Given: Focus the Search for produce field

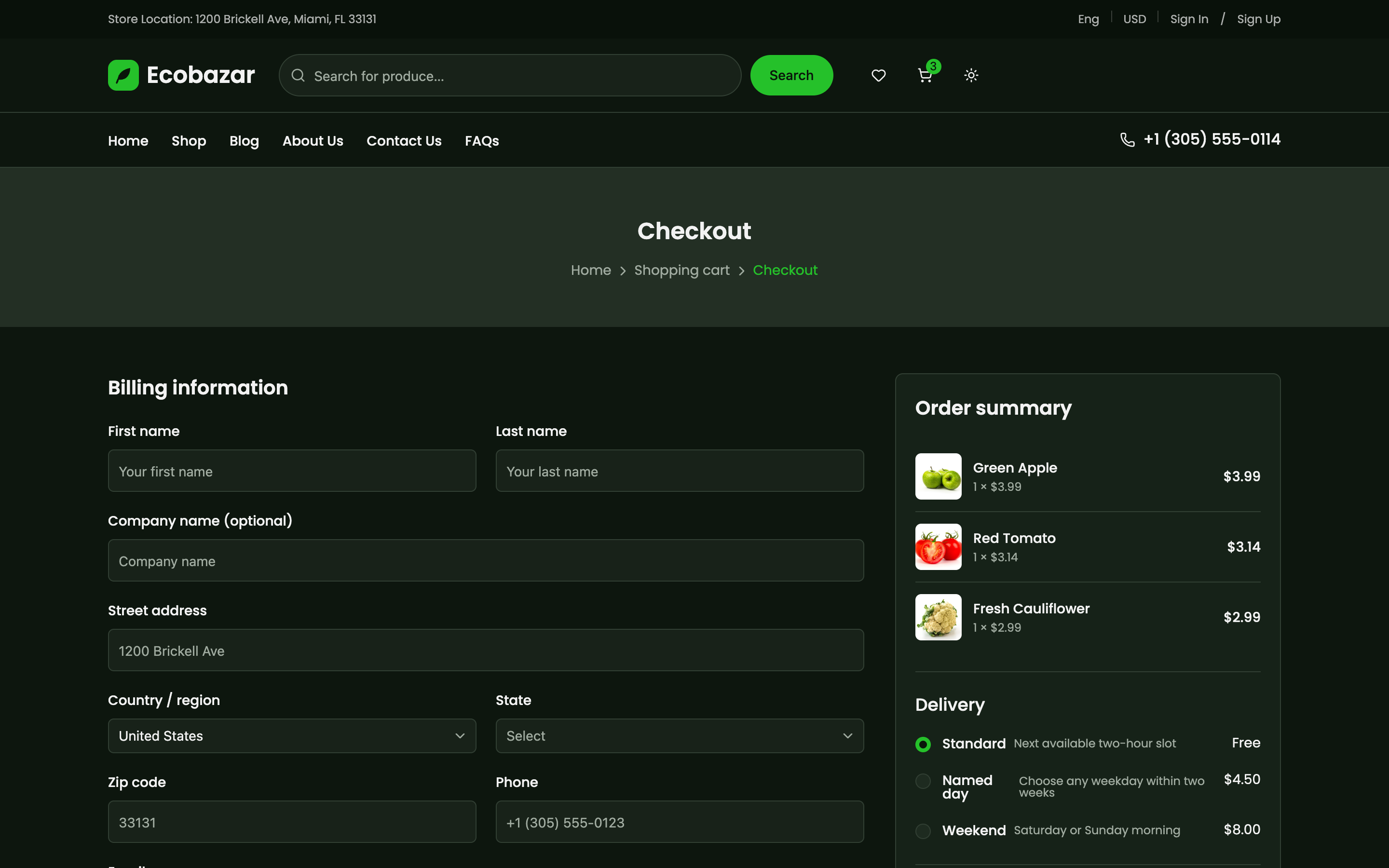Looking at the screenshot, I should (510, 75).
